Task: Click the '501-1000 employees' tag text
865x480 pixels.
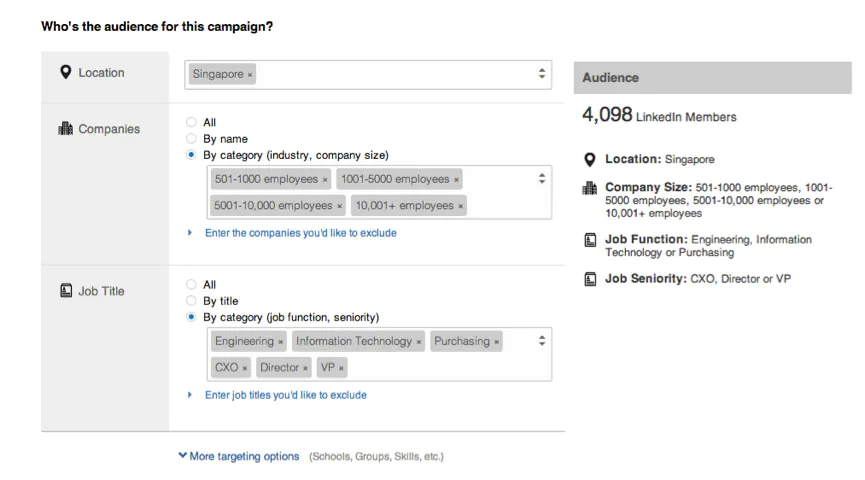Action: [x=266, y=179]
